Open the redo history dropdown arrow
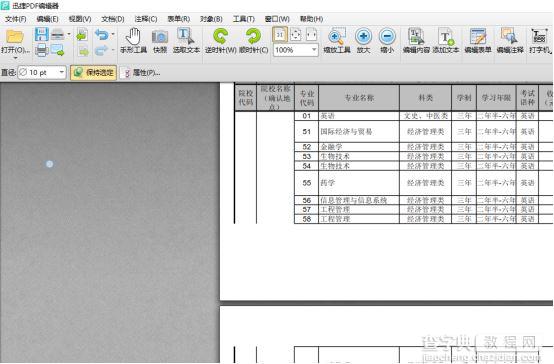This screenshot has width=554, height=364. pyautogui.click(x=113, y=50)
